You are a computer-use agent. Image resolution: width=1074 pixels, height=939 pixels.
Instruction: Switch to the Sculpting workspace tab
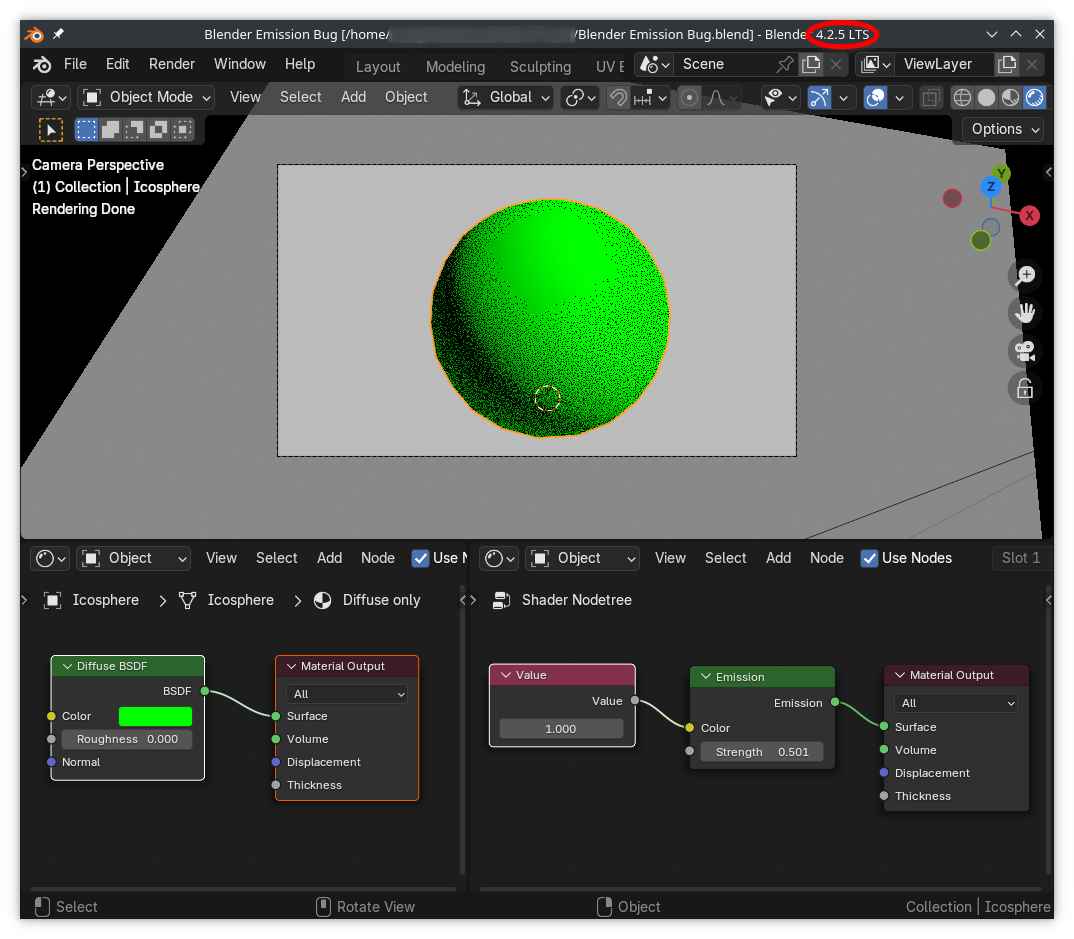point(540,66)
